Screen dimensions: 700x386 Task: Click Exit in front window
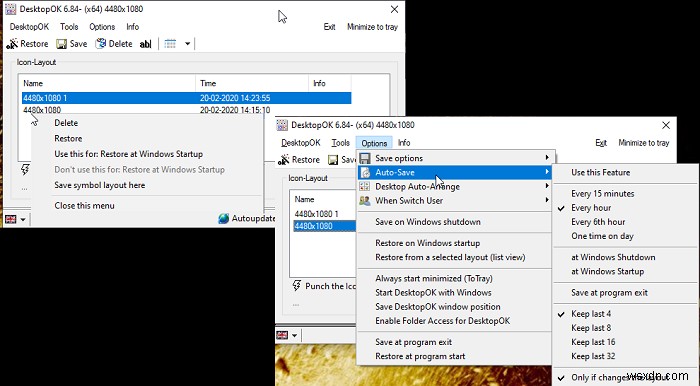click(601, 143)
